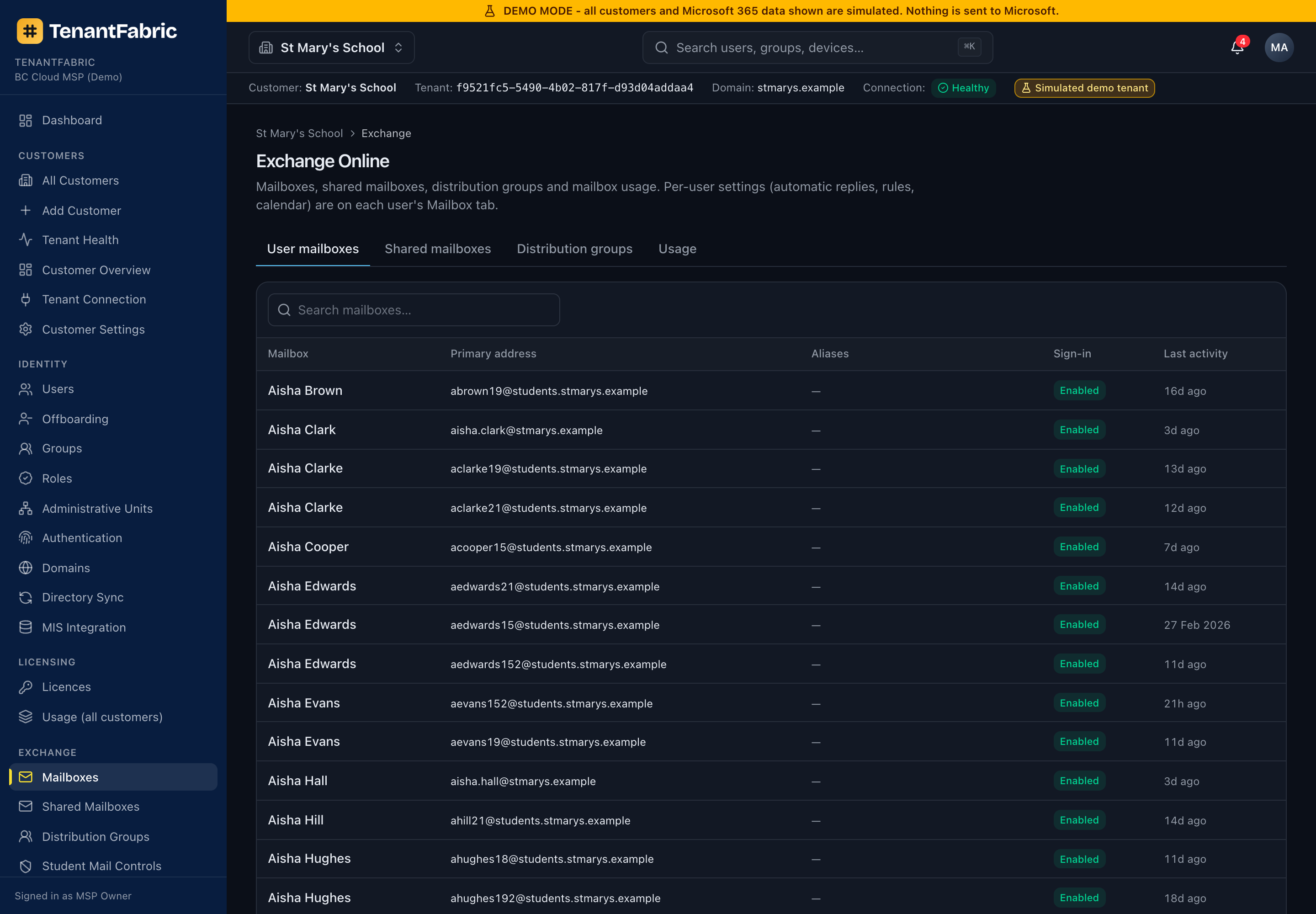The height and width of the screenshot is (914, 1316).
Task: Switch to Distribution groups tab
Action: point(574,249)
